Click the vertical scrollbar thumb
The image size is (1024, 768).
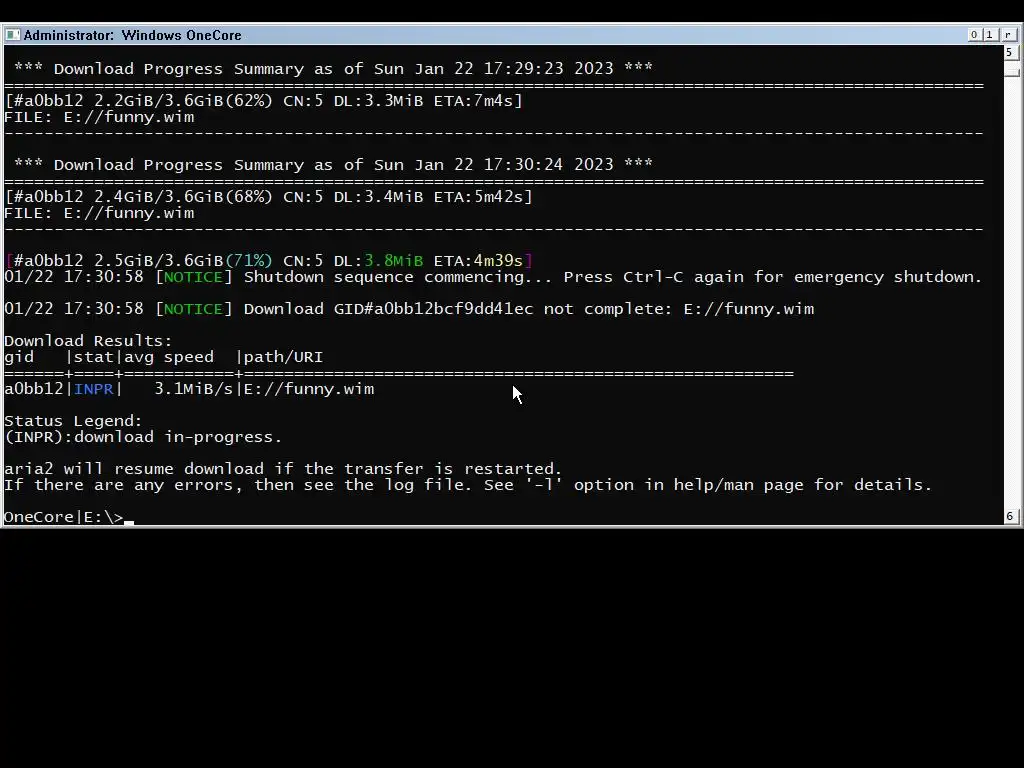pos(1010,70)
